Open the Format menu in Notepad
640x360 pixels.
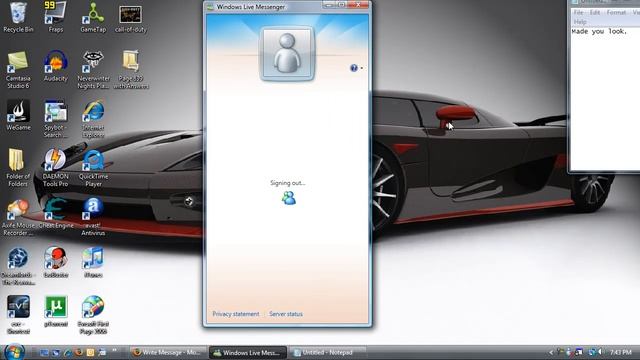point(616,13)
